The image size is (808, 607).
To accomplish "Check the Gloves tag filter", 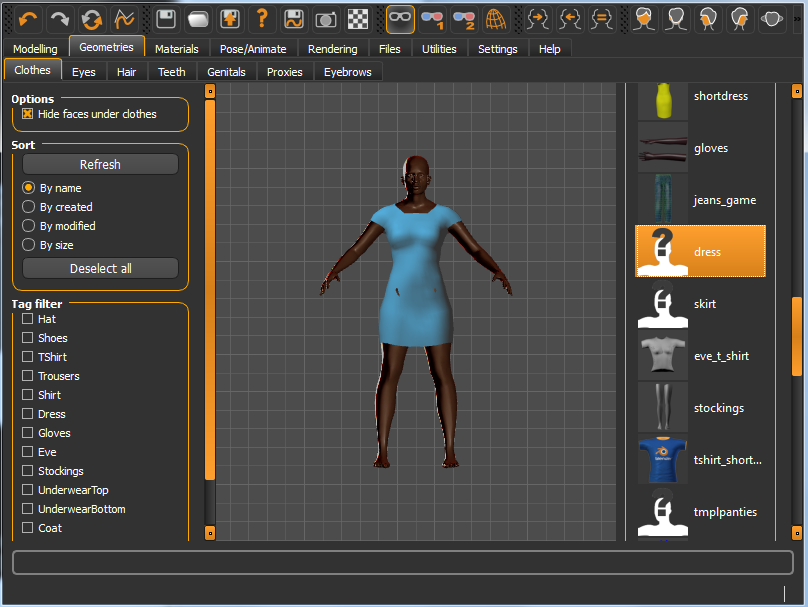I will click(28, 433).
